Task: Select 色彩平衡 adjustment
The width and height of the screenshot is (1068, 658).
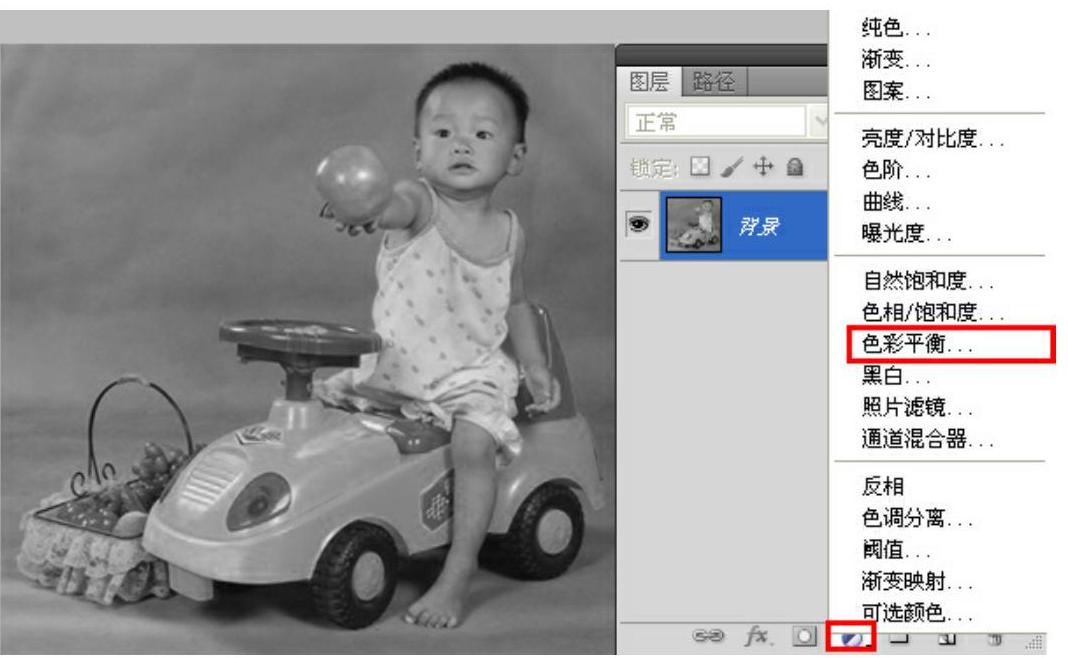Action: click(917, 344)
